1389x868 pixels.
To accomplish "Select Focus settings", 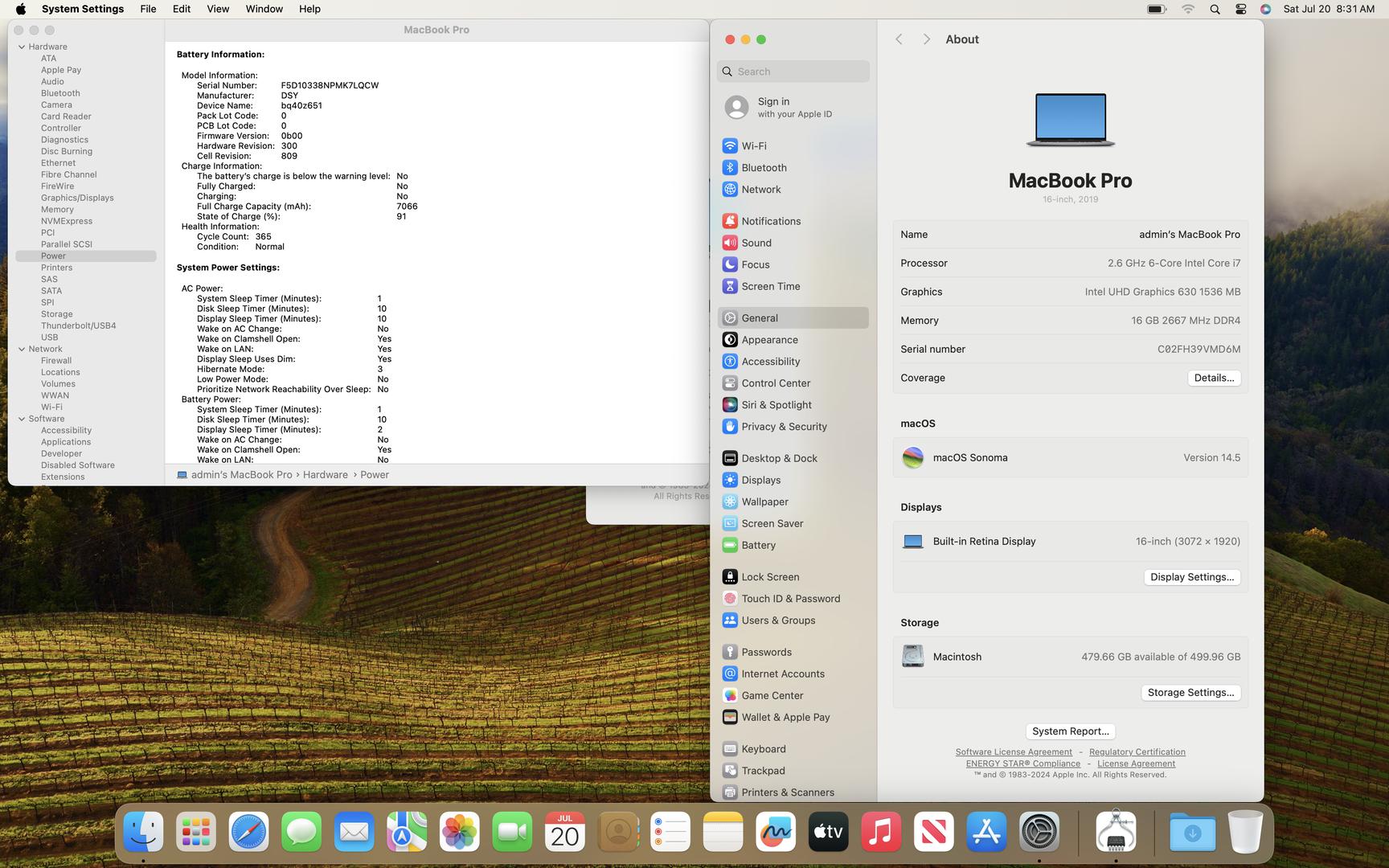I will [x=793, y=264].
